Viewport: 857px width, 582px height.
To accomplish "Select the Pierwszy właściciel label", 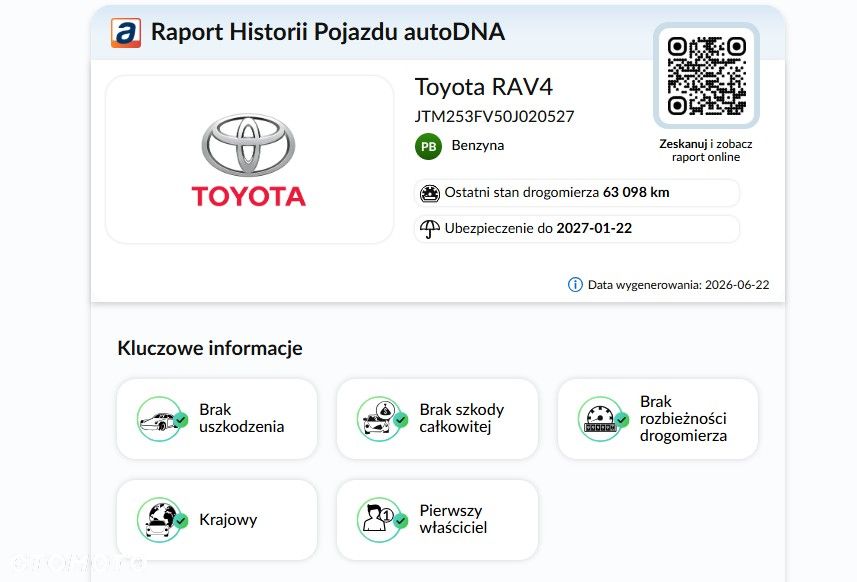I will pos(453,519).
